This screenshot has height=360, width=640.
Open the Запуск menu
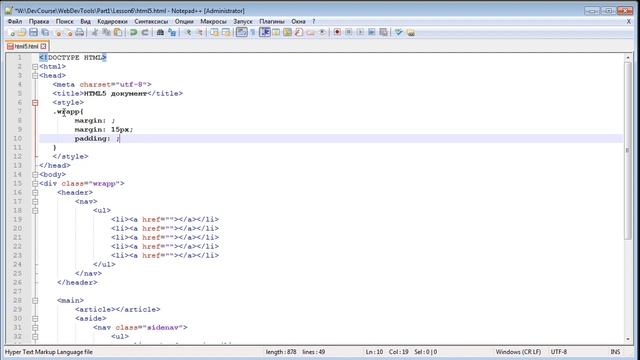pyautogui.click(x=243, y=21)
